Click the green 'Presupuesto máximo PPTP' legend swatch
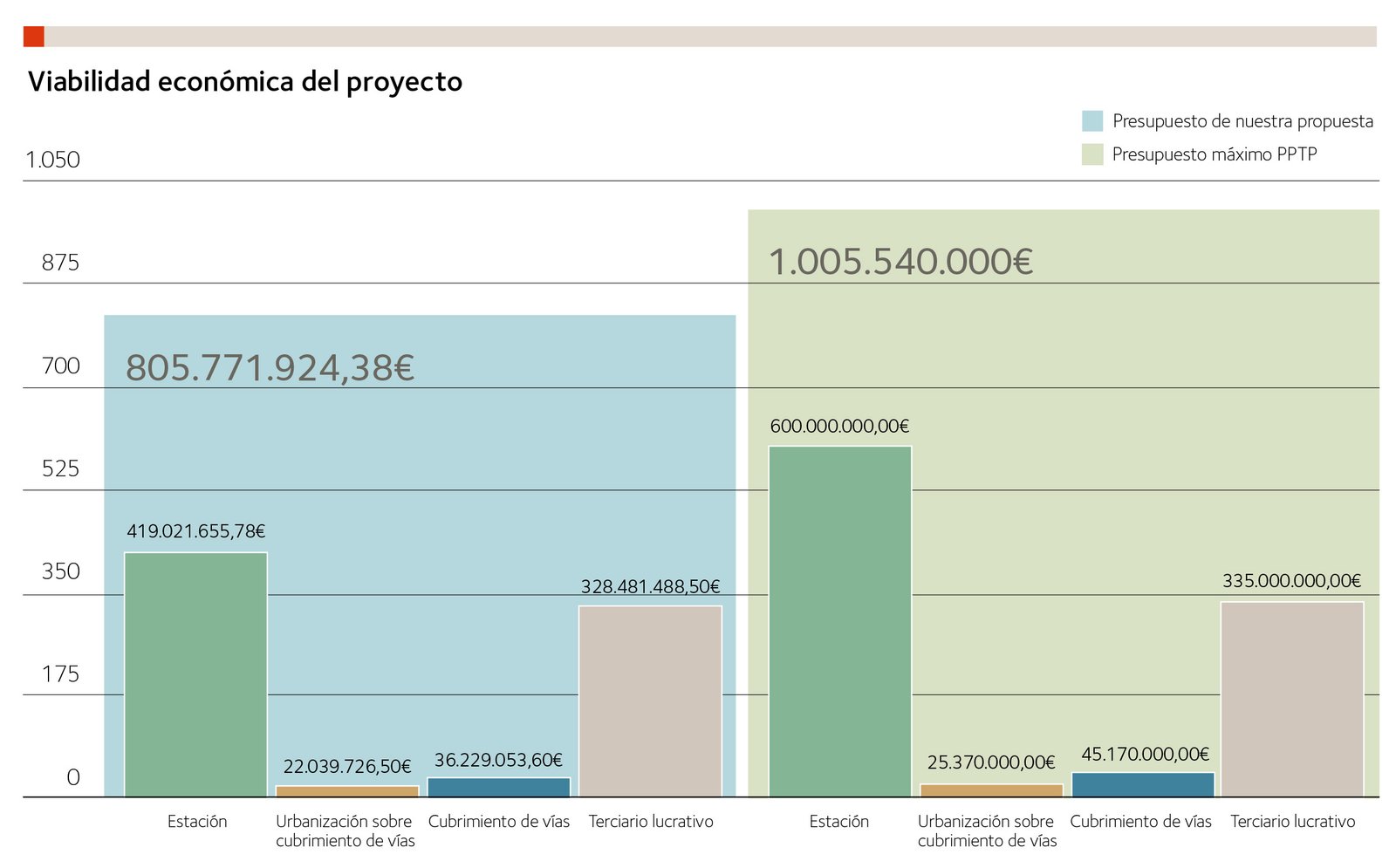1396x868 pixels. (x=1091, y=154)
